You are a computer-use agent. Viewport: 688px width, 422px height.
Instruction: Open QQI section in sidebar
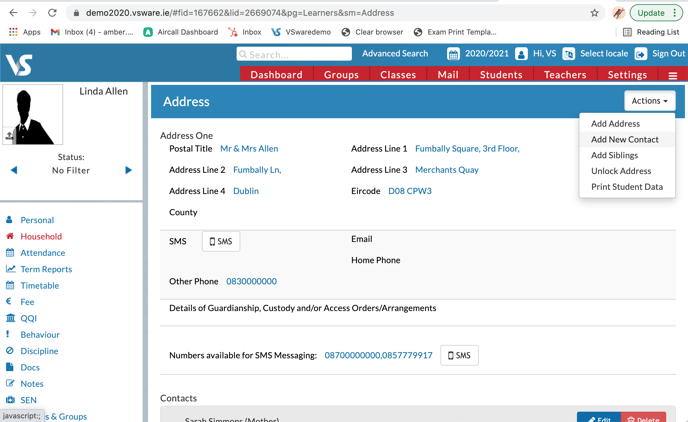(29, 318)
